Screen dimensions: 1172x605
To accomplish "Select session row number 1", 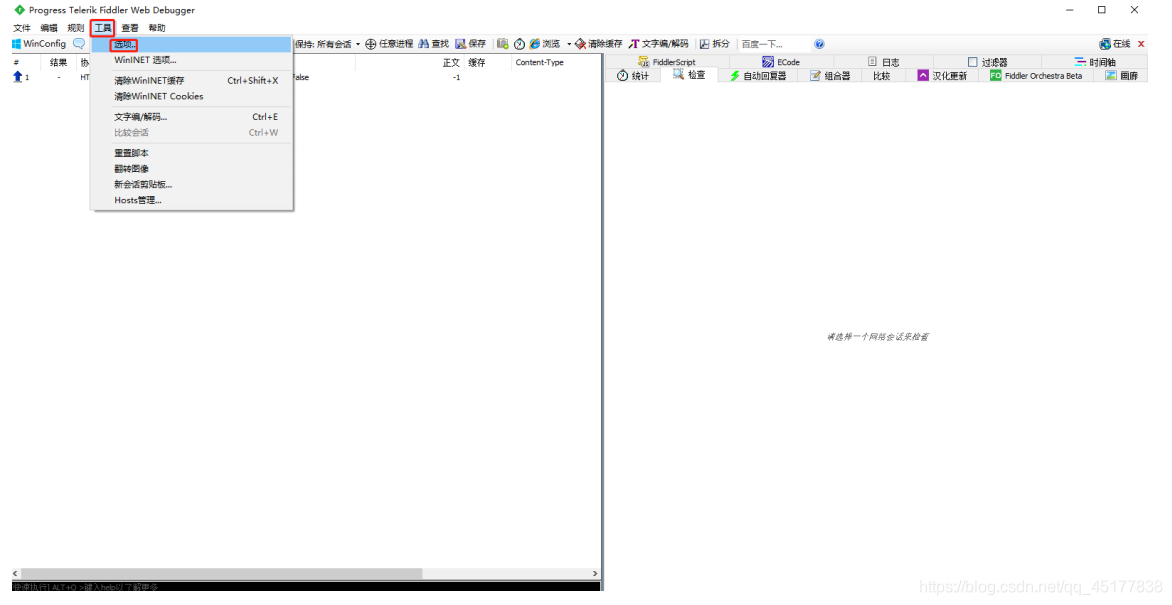I will [306, 77].
